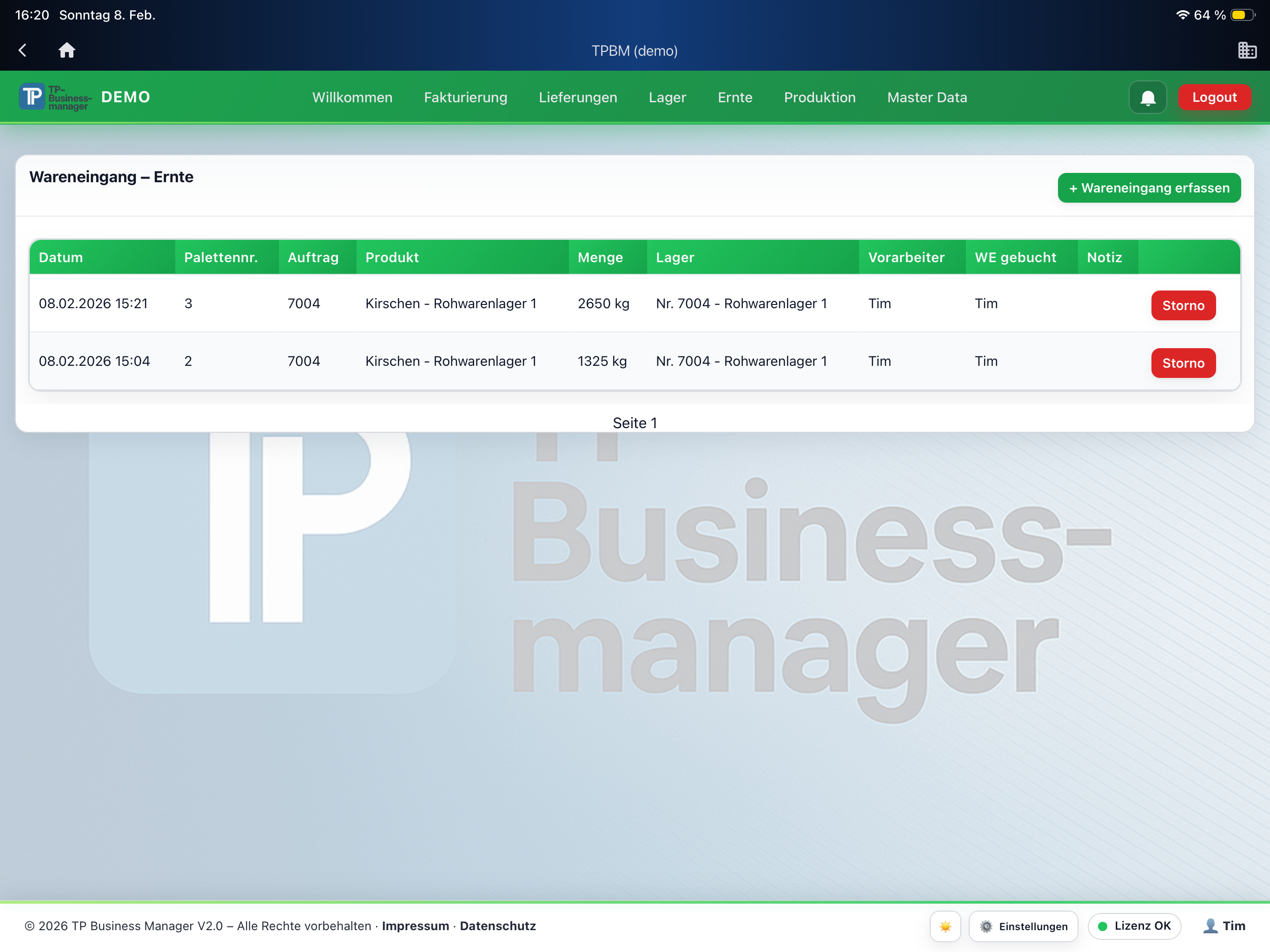This screenshot has height=952, width=1270.
Task: Tap the back arrow icon
Action: tap(22, 51)
